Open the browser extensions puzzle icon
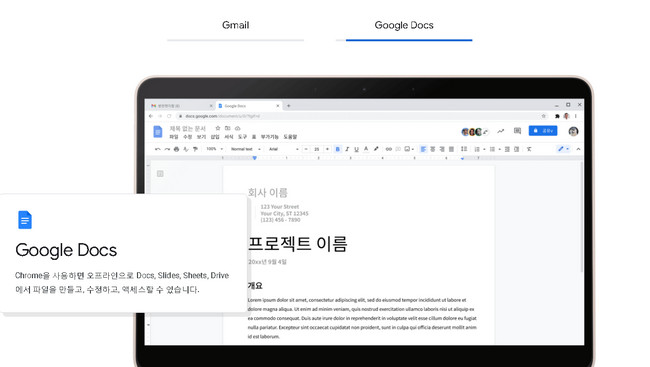 coord(557,116)
